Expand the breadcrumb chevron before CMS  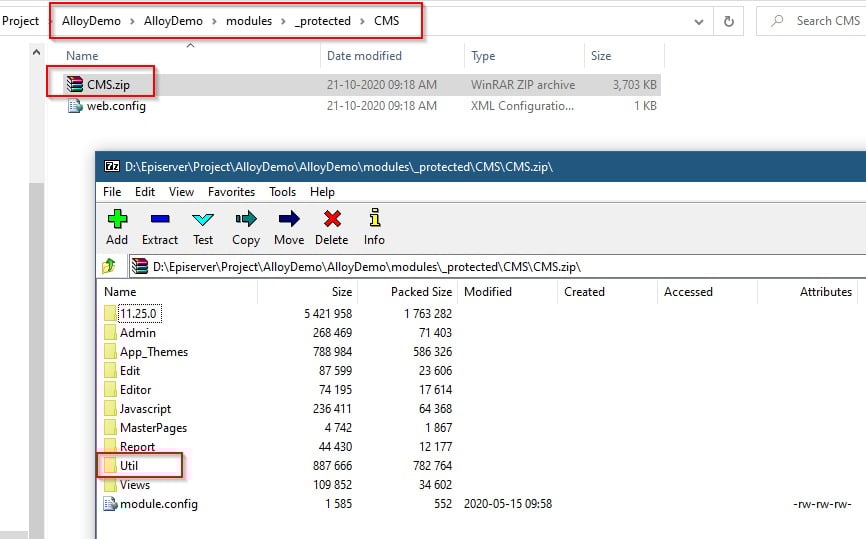click(x=362, y=21)
